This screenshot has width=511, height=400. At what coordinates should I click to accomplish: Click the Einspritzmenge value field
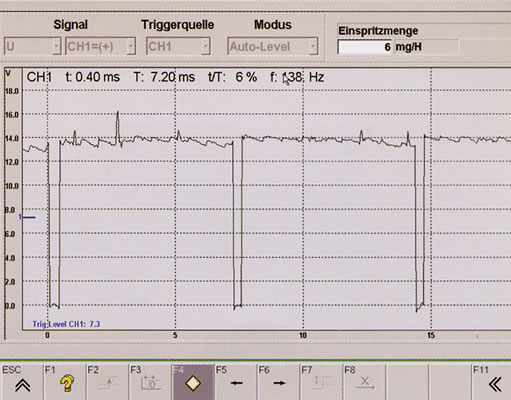(x=365, y=47)
